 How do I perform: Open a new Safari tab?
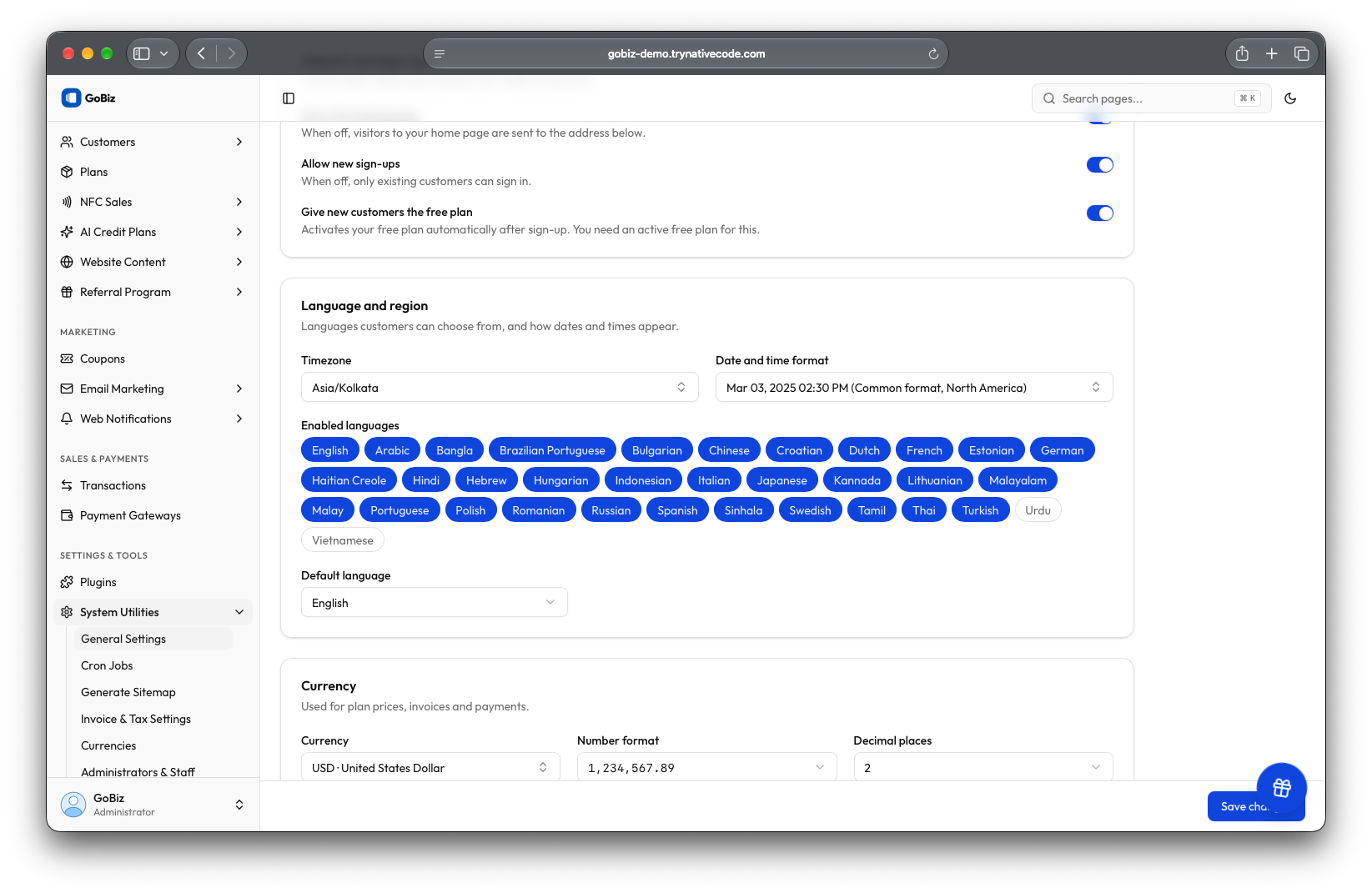pyautogui.click(x=1272, y=53)
